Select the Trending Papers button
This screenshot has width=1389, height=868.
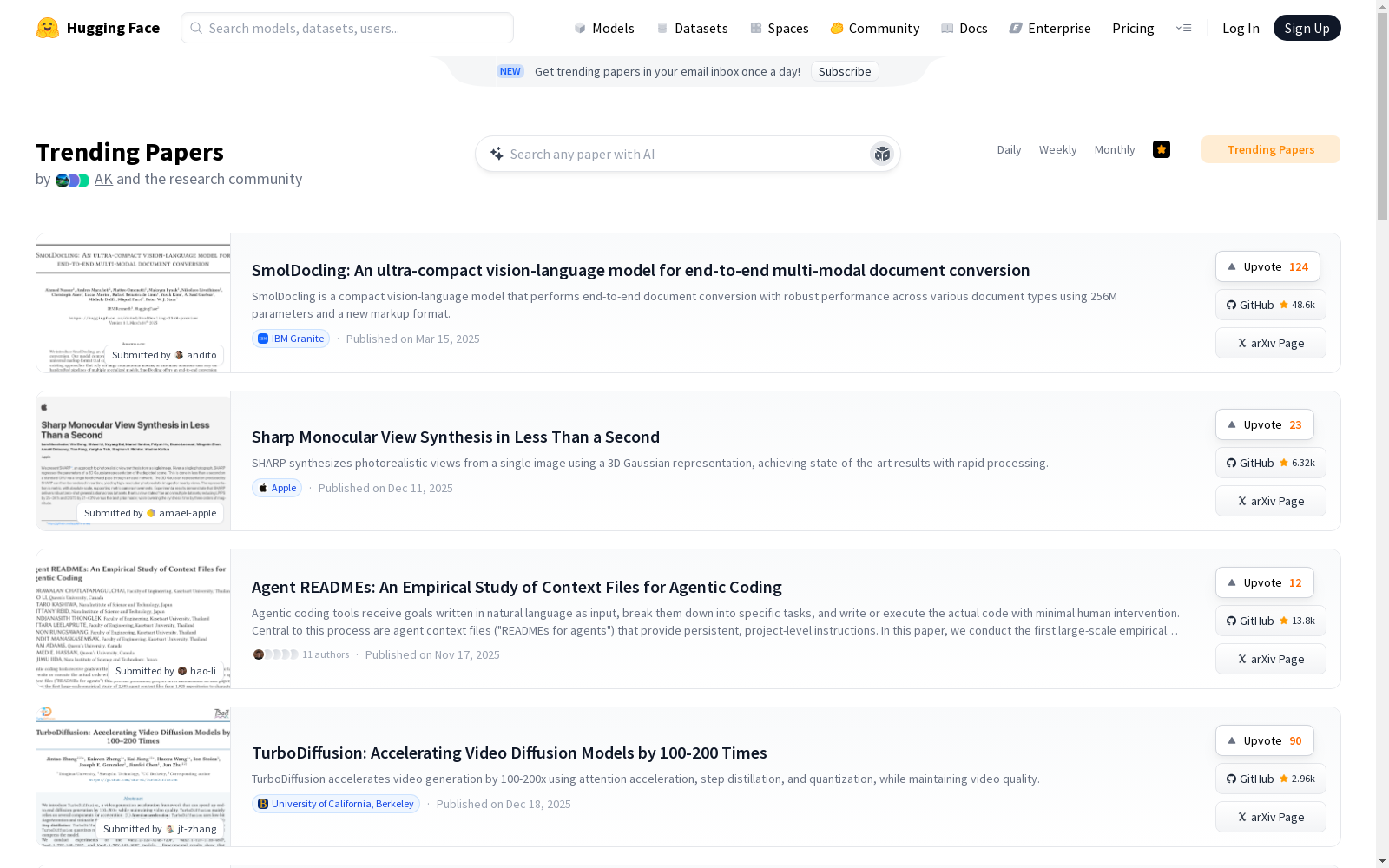(1271, 149)
